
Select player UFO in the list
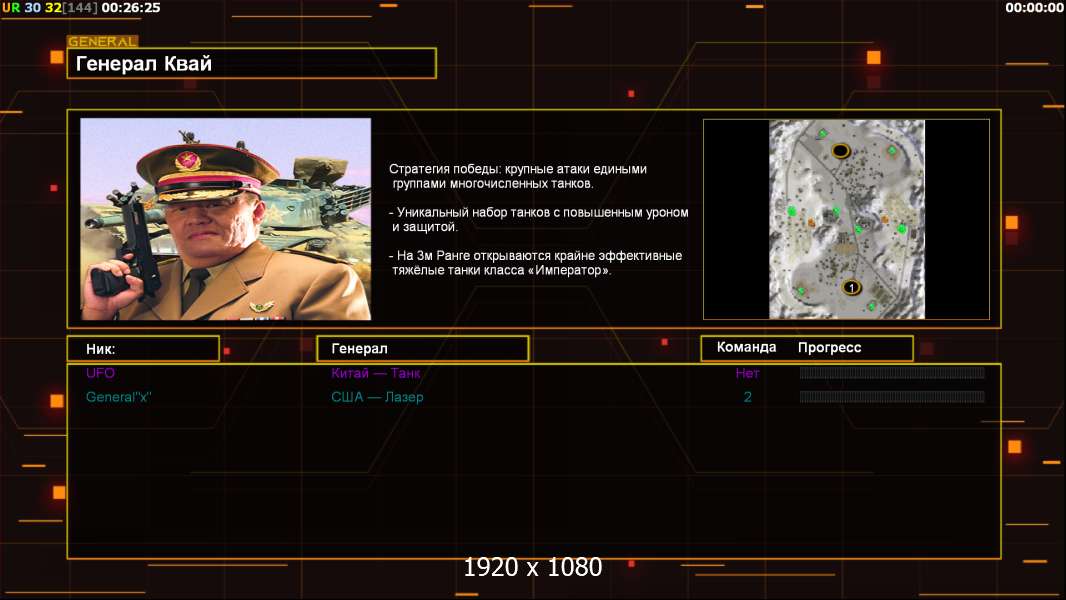tap(100, 373)
